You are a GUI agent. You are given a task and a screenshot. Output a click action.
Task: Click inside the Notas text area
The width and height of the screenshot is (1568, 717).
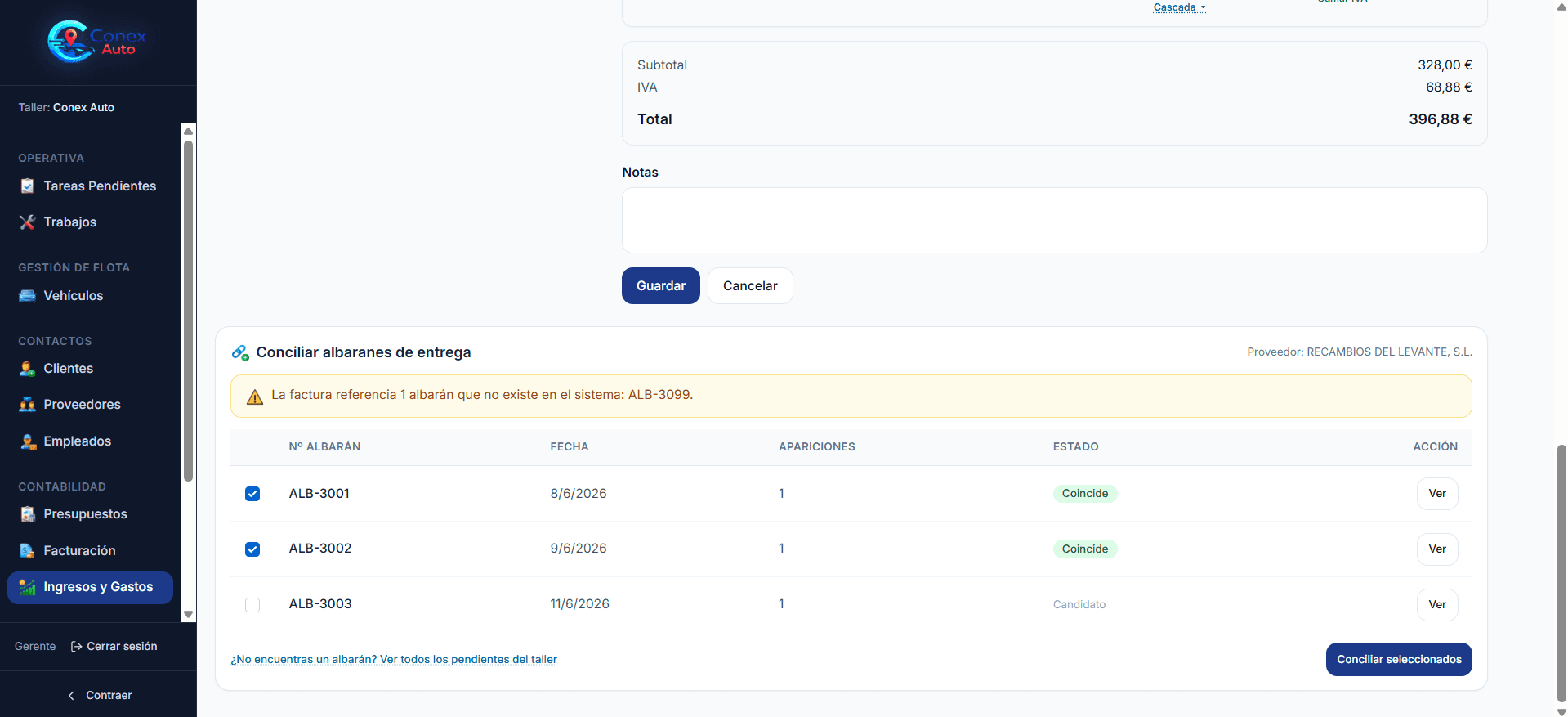(x=1054, y=221)
